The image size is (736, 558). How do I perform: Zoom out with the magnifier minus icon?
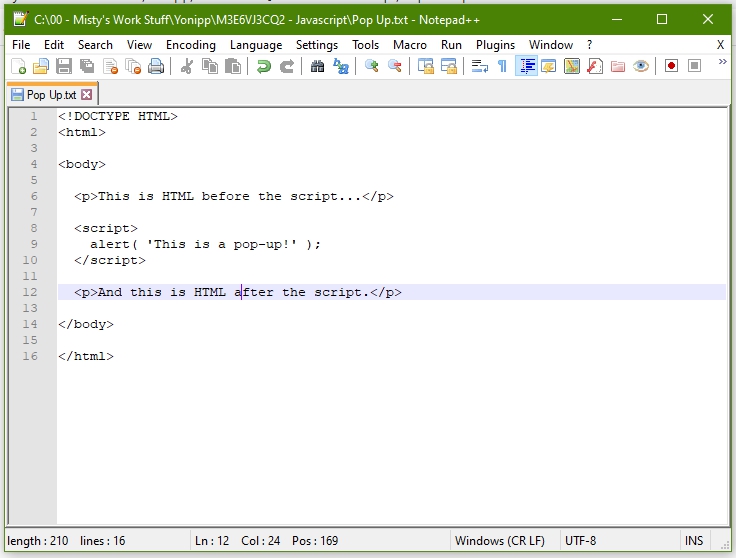click(395, 66)
